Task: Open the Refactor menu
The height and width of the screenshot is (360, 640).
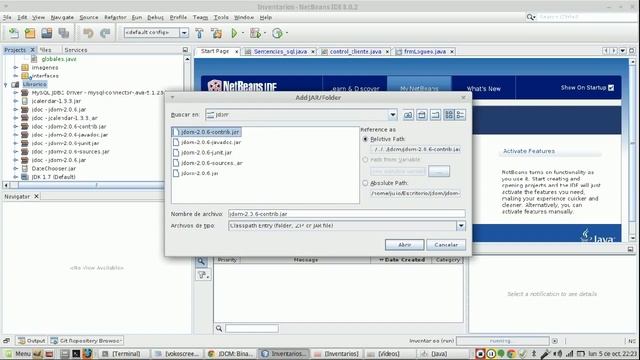Action: tap(115, 18)
